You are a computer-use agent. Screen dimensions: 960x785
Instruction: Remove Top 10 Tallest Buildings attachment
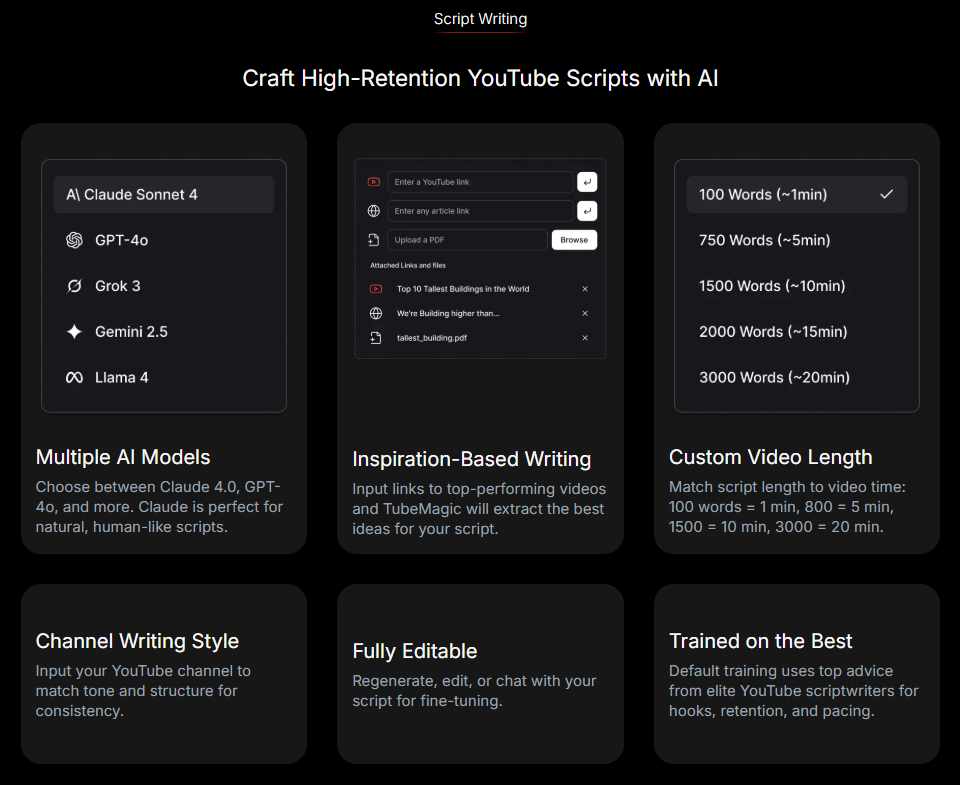tap(585, 289)
